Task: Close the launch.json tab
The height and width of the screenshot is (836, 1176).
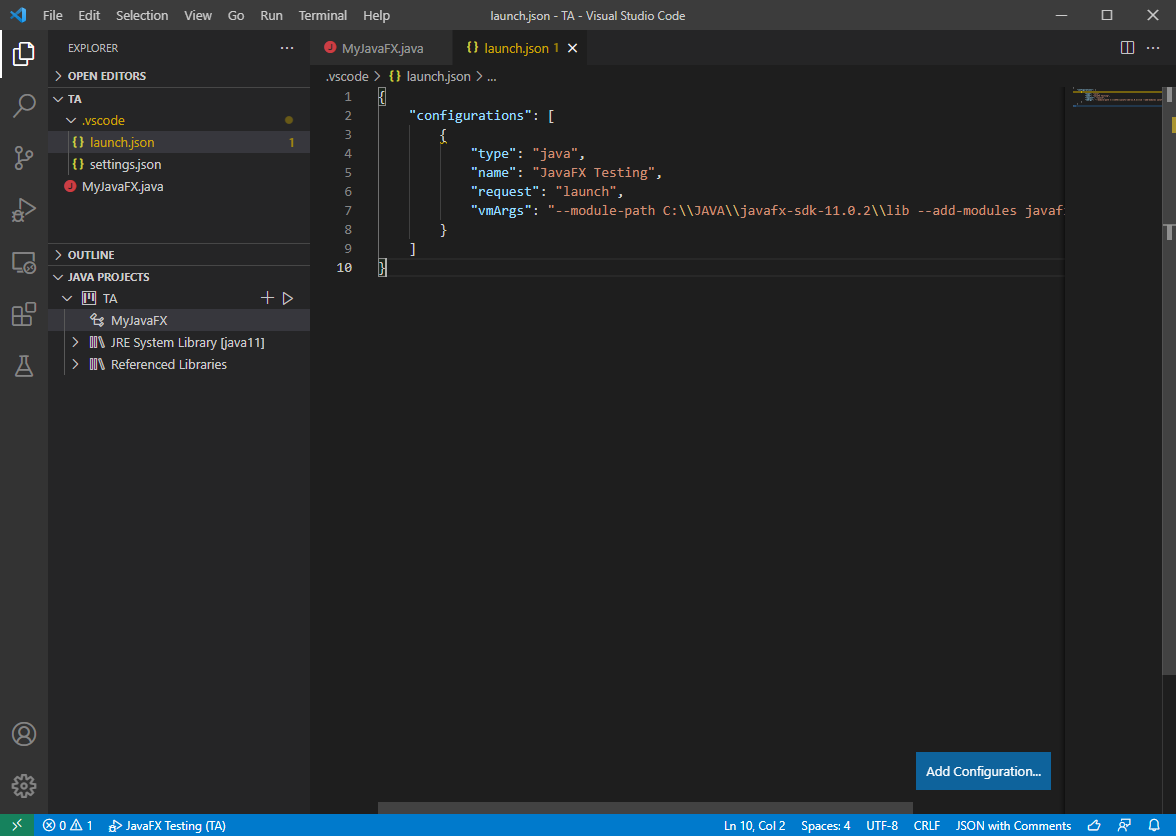Action: (x=572, y=48)
